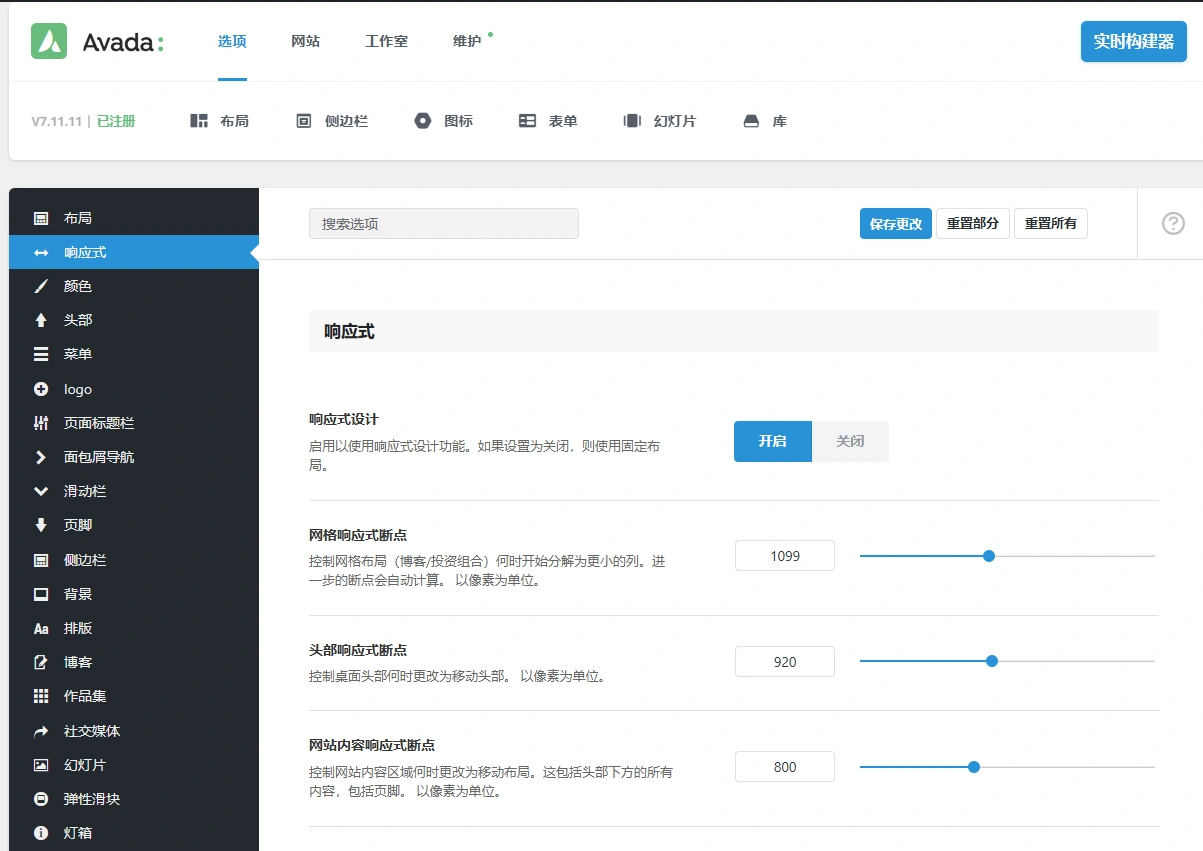Click the 表单 (Forms) toolbar icon
The image size is (1203, 851).
tap(548, 120)
